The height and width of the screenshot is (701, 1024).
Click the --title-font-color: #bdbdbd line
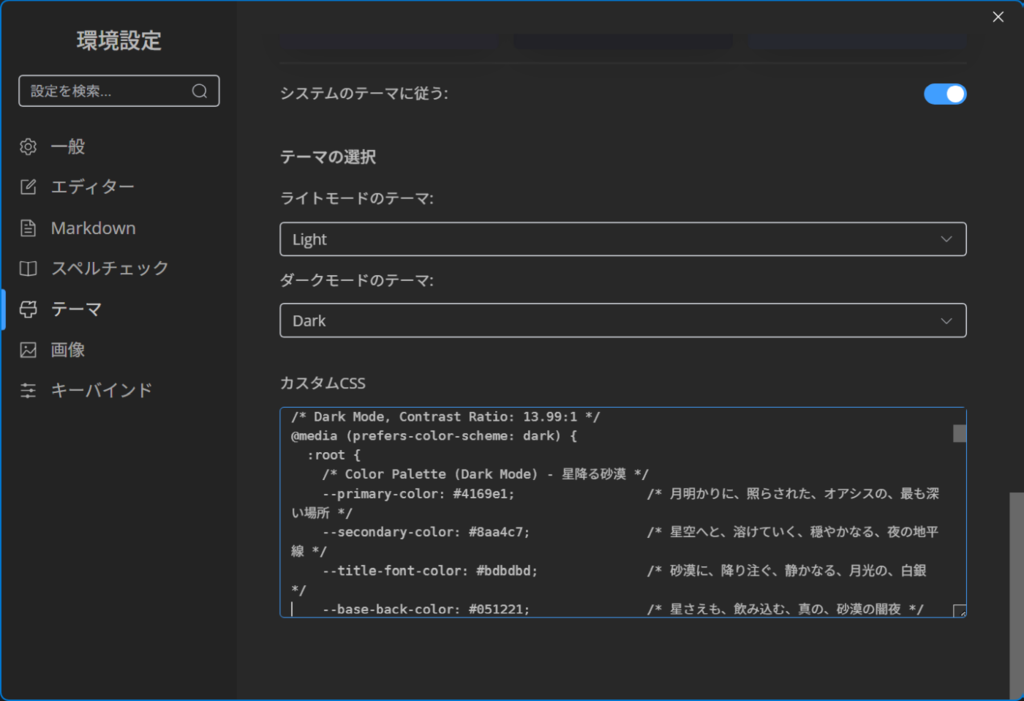click(x=430, y=571)
